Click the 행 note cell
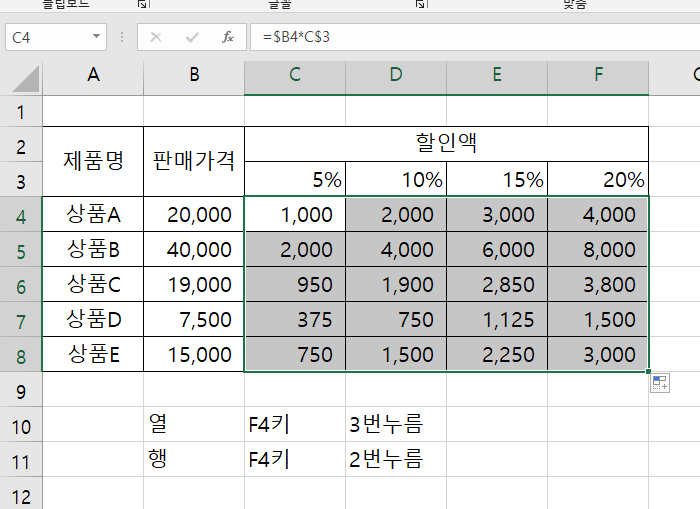Viewport: 700px width, 509px height. pyautogui.click(x=194, y=459)
